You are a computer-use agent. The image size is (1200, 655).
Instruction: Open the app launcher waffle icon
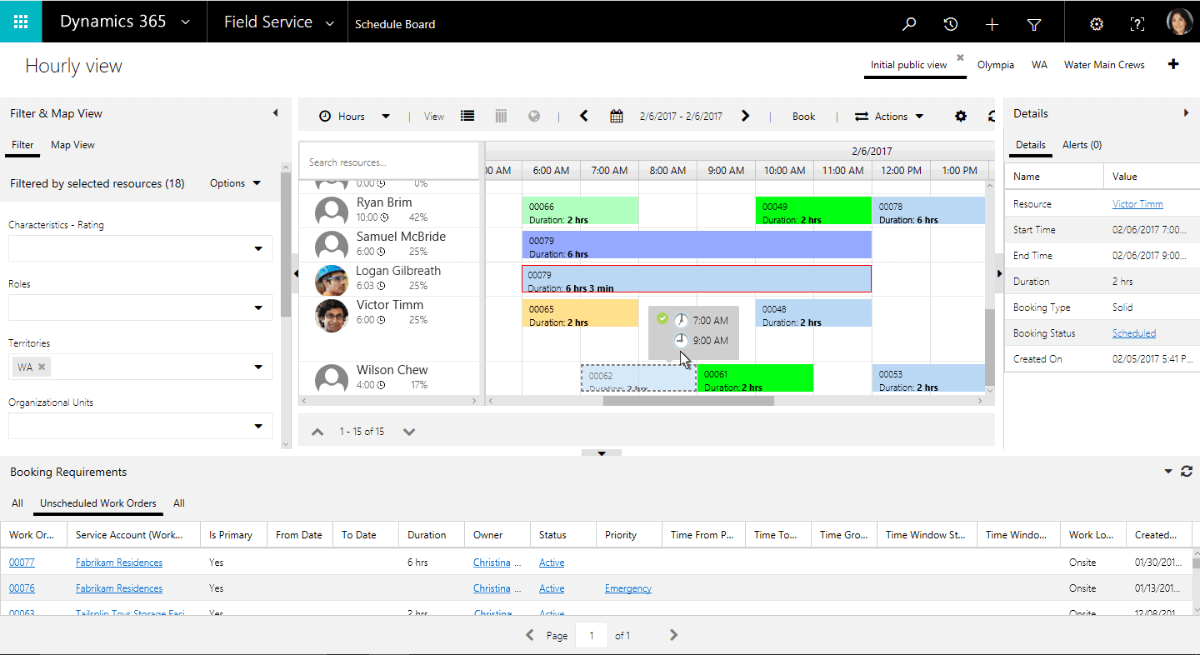click(x=21, y=21)
